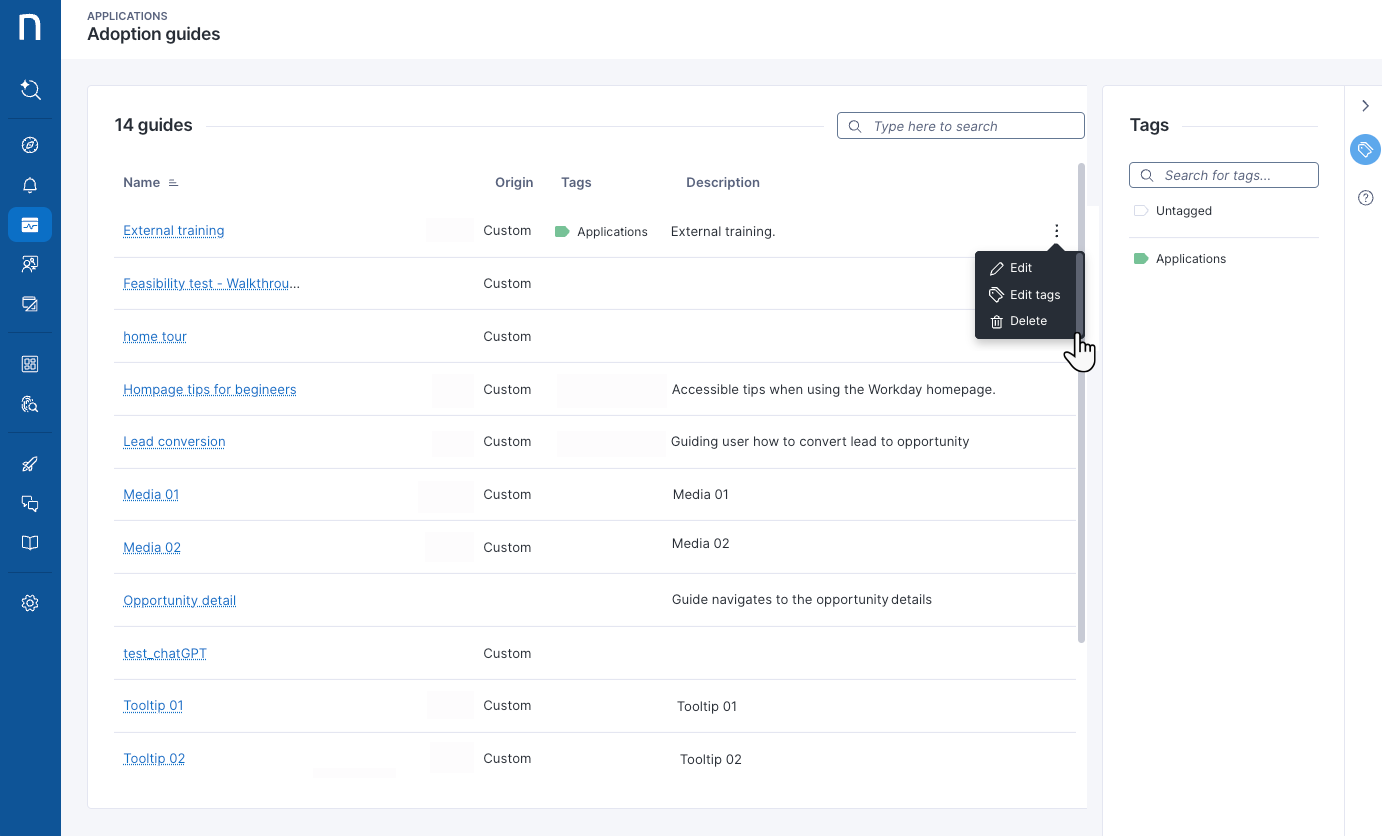The image size is (1382, 836).
Task: Open settings gear icon in sidebar
Action: tap(30, 603)
